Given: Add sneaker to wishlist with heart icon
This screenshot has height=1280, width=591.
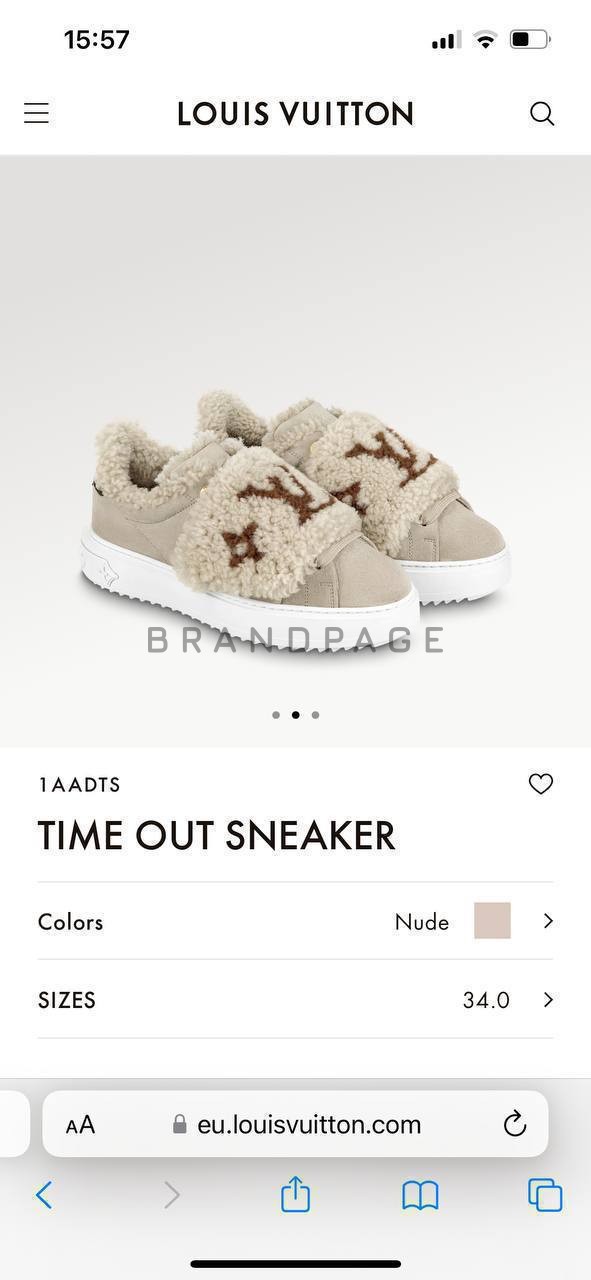Looking at the screenshot, I should point(541,784).
